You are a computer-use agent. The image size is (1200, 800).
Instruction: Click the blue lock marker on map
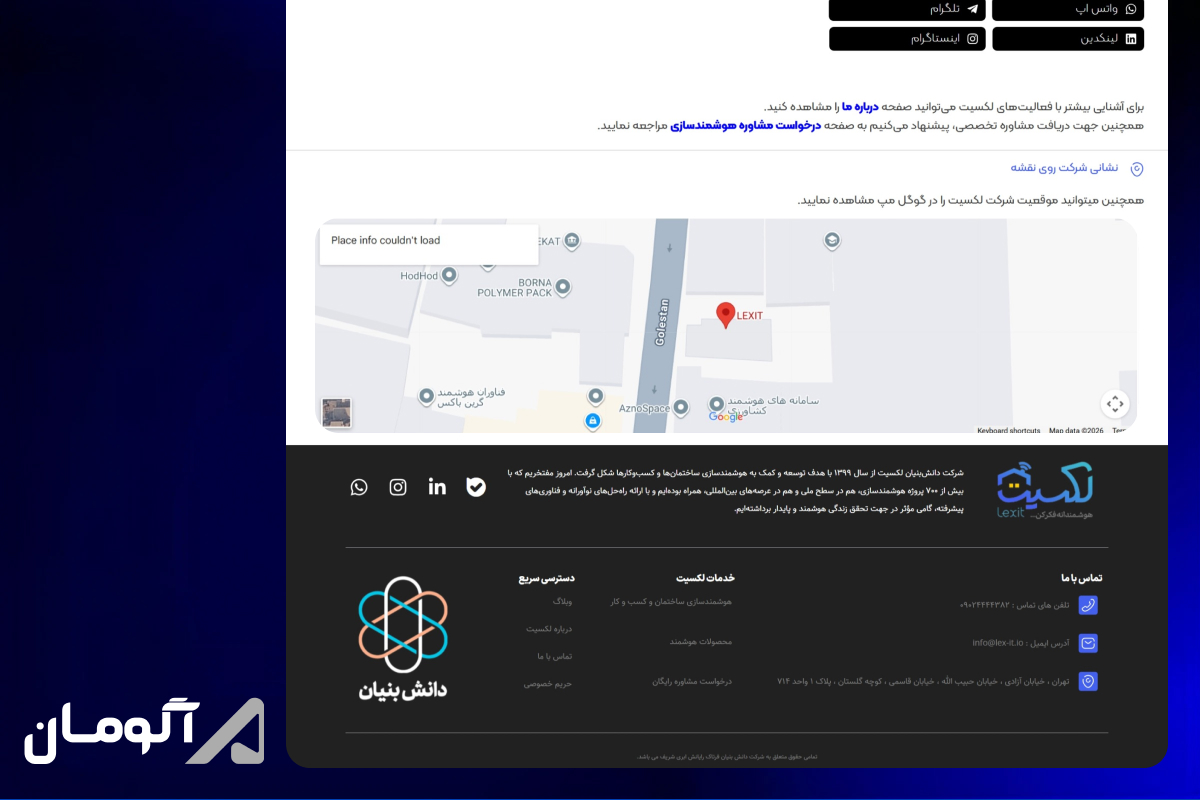(x=592, y=421)
